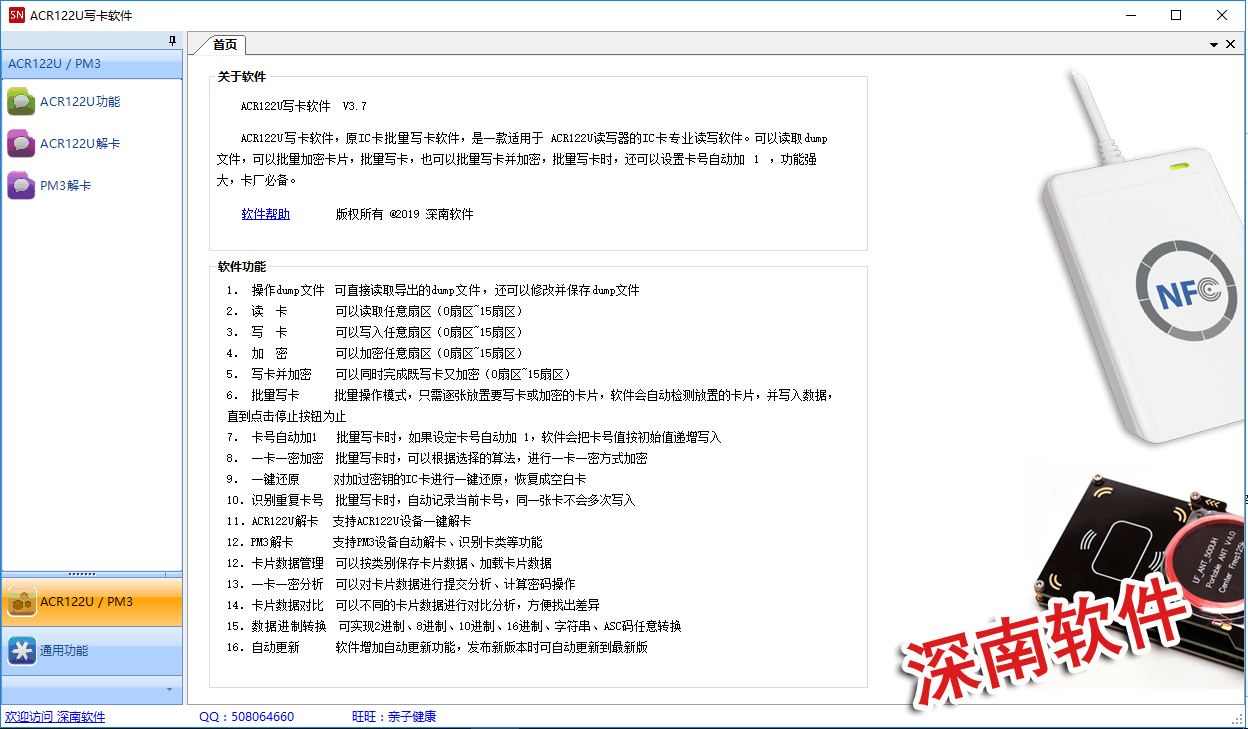Click the SN application icon in title bar
This screenshot has width=1248, height=729.
(x=16, y=15)
